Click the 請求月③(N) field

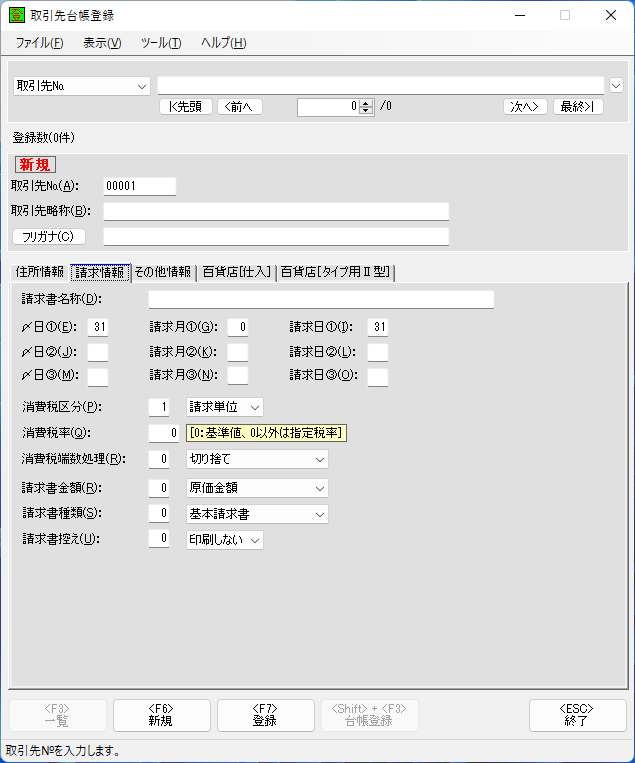click(x=238, y=376)
